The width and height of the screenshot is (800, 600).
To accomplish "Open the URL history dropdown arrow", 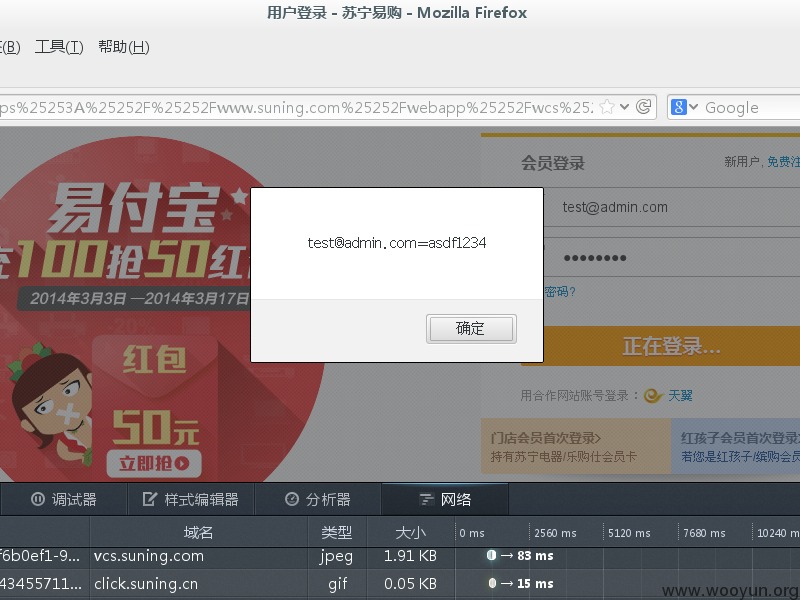I will [624, 107].
